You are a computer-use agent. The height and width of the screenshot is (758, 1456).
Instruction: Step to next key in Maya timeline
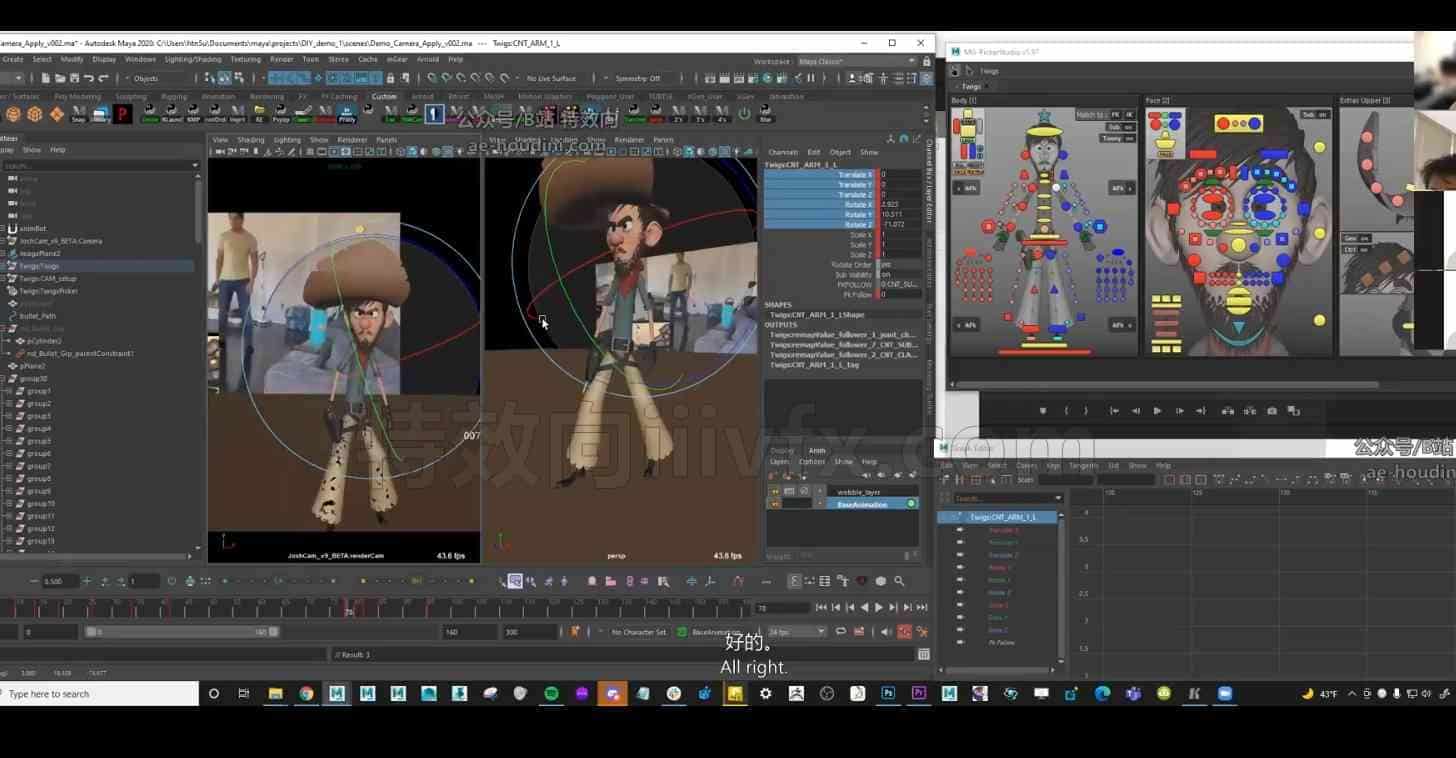tap(893, 607)
